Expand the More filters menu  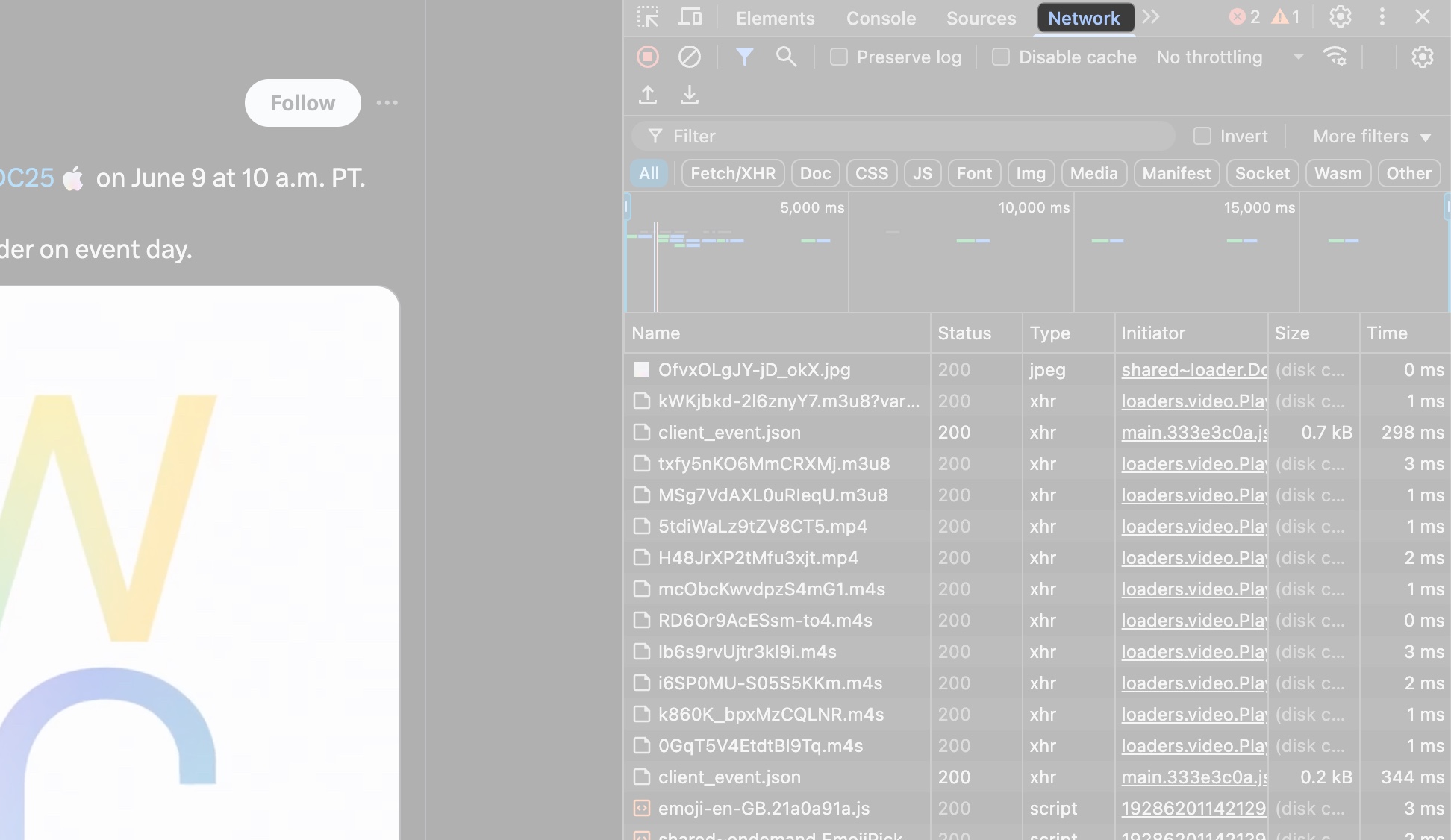(1371, 137)
